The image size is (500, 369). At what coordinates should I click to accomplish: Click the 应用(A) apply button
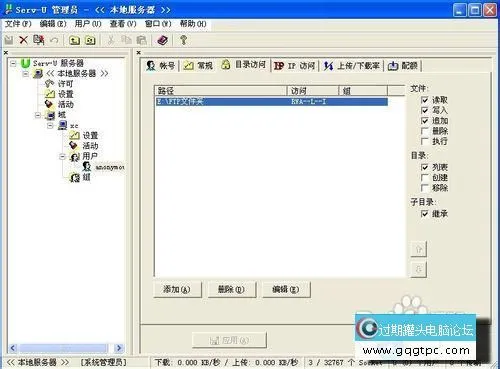click(x=229, y=340)
